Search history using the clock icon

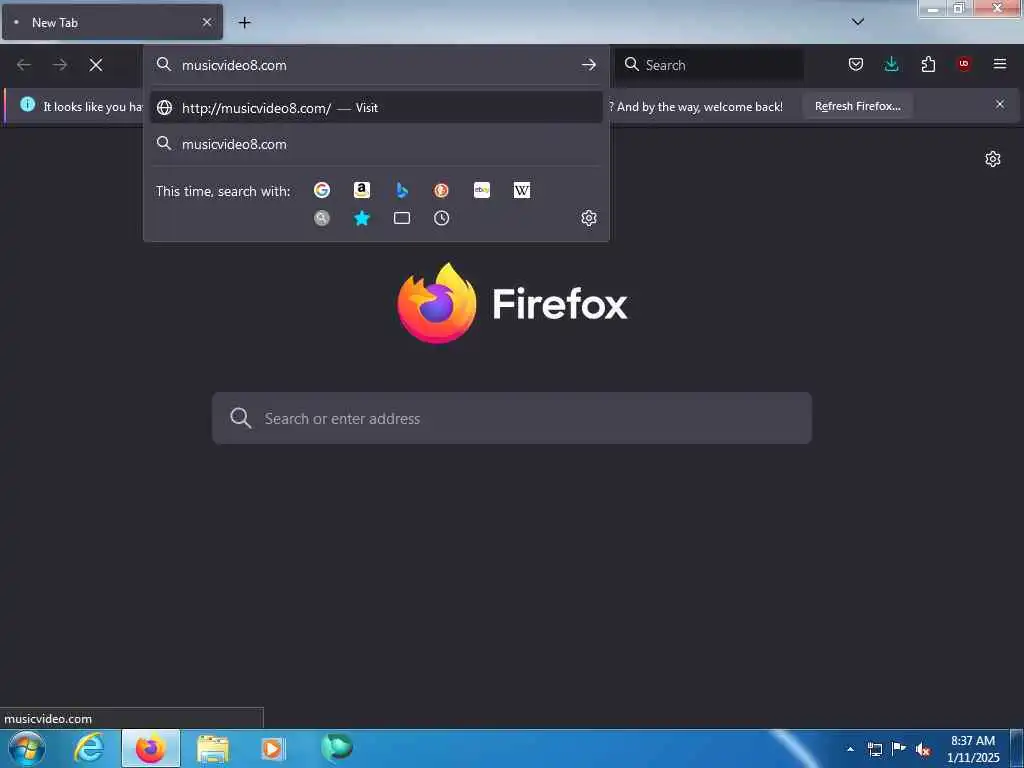coord(441,218)
